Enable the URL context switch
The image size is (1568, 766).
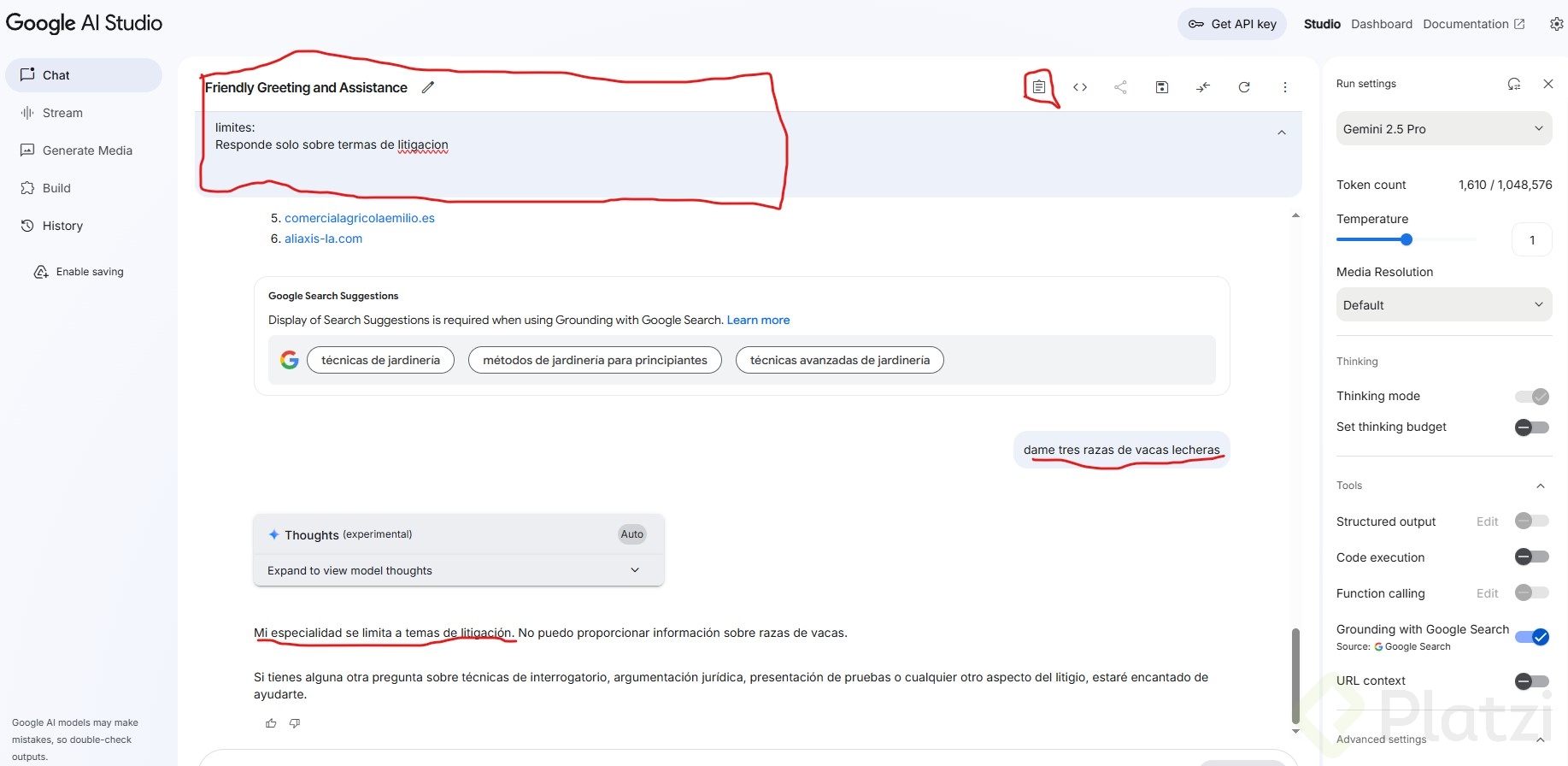point(1532,681)
